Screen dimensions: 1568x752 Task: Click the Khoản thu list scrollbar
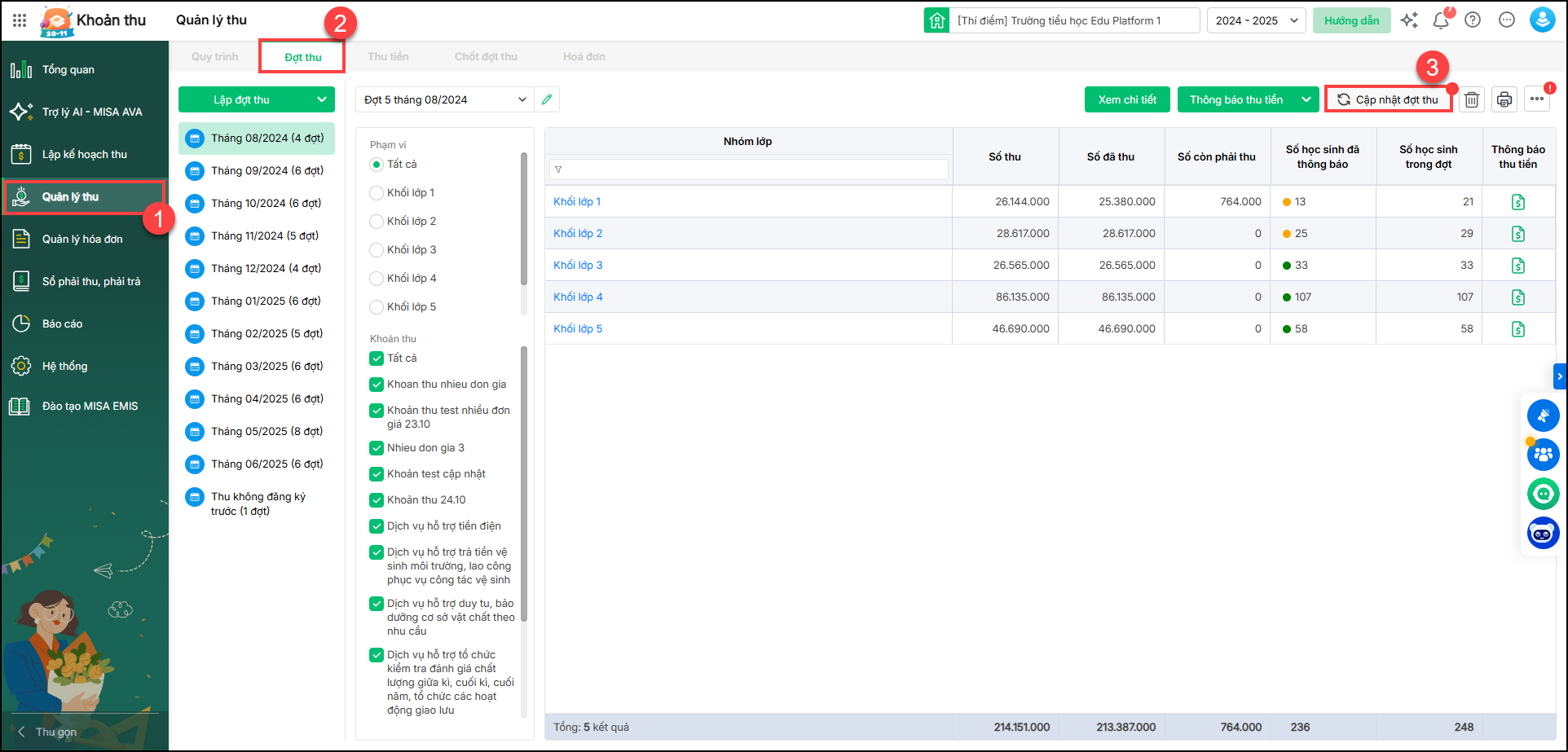[x=524, y=484]
